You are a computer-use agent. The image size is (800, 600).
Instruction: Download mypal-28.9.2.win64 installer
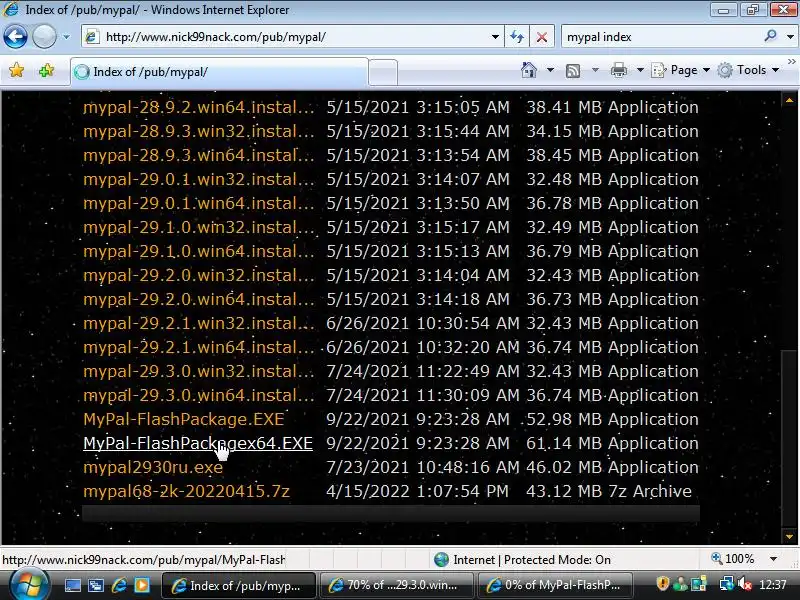[198, 107]
